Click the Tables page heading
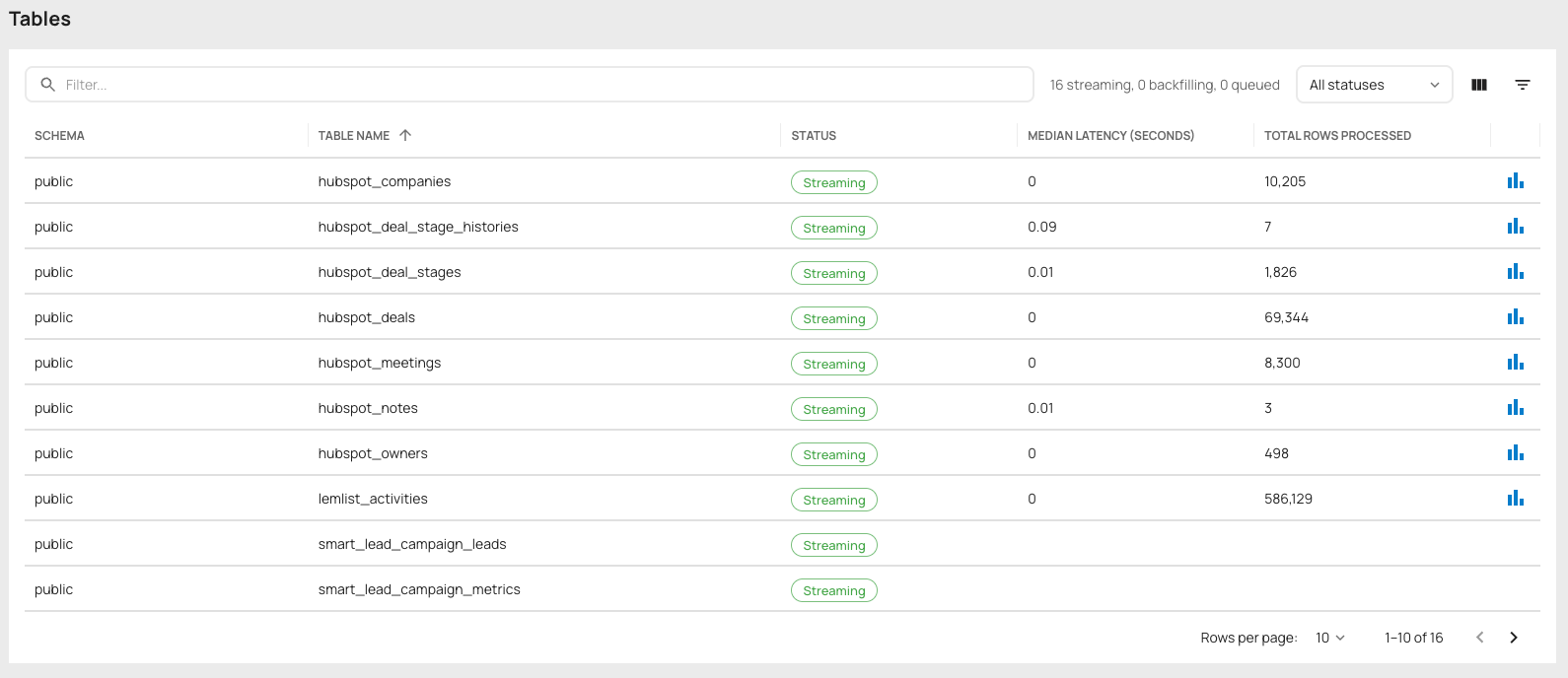 [x=39, y=19]
